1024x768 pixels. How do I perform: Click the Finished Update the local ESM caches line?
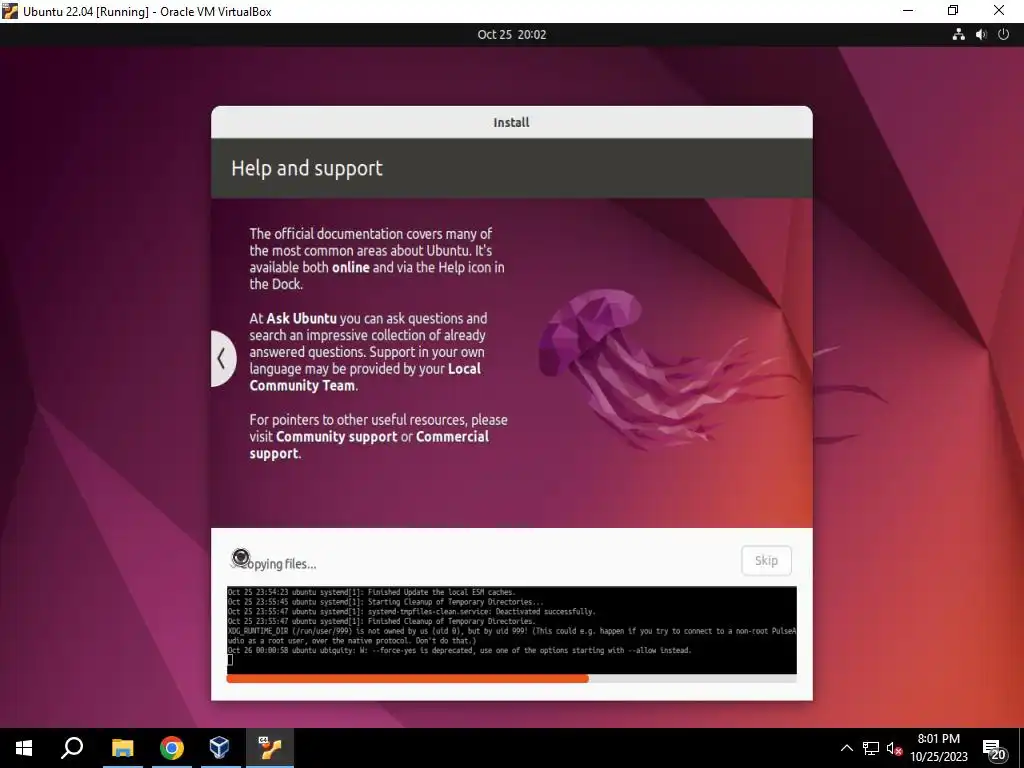tap(371, 592)
